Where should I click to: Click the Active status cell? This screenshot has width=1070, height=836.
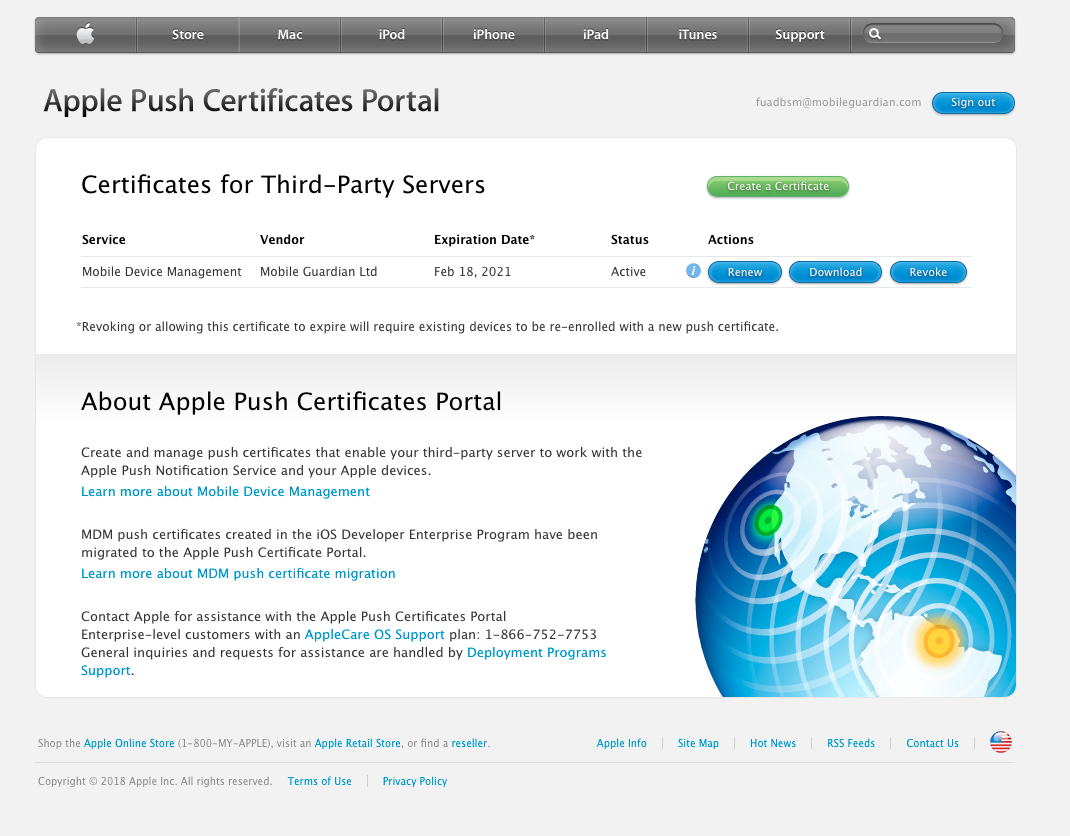(x=628, y=272)
